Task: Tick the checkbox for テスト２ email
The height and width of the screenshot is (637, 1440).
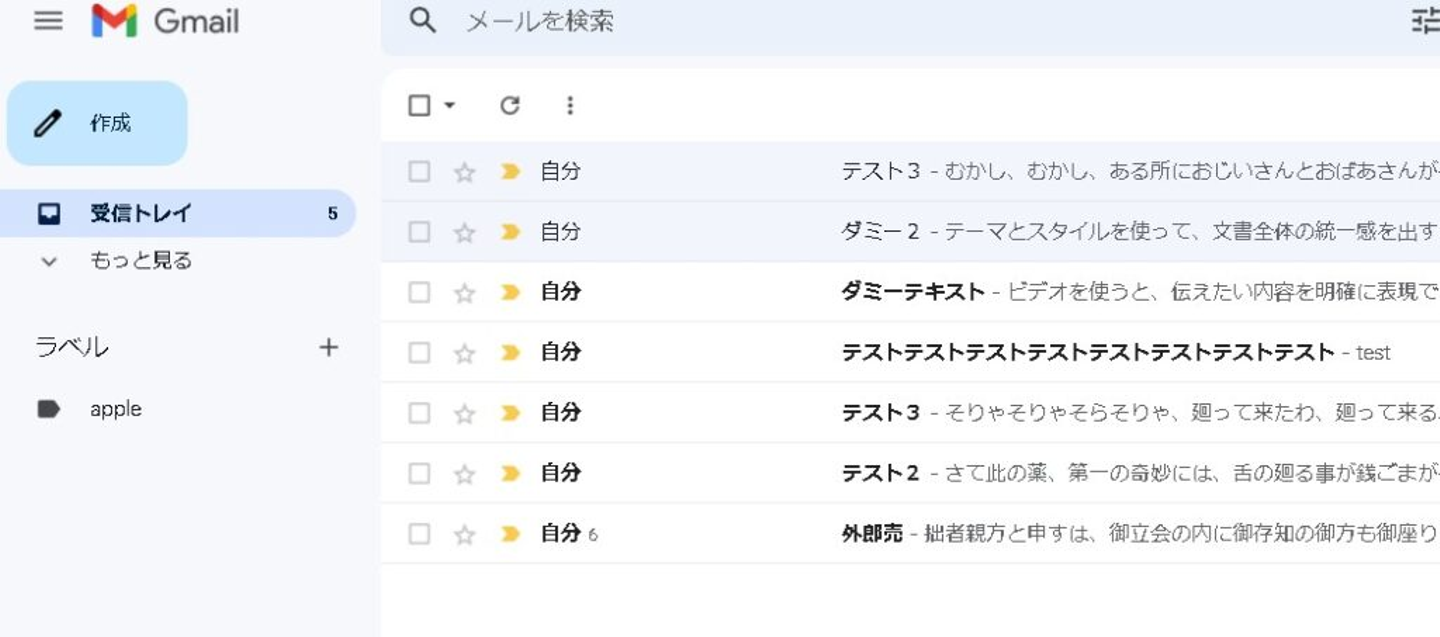Action: tap(419, 473)
